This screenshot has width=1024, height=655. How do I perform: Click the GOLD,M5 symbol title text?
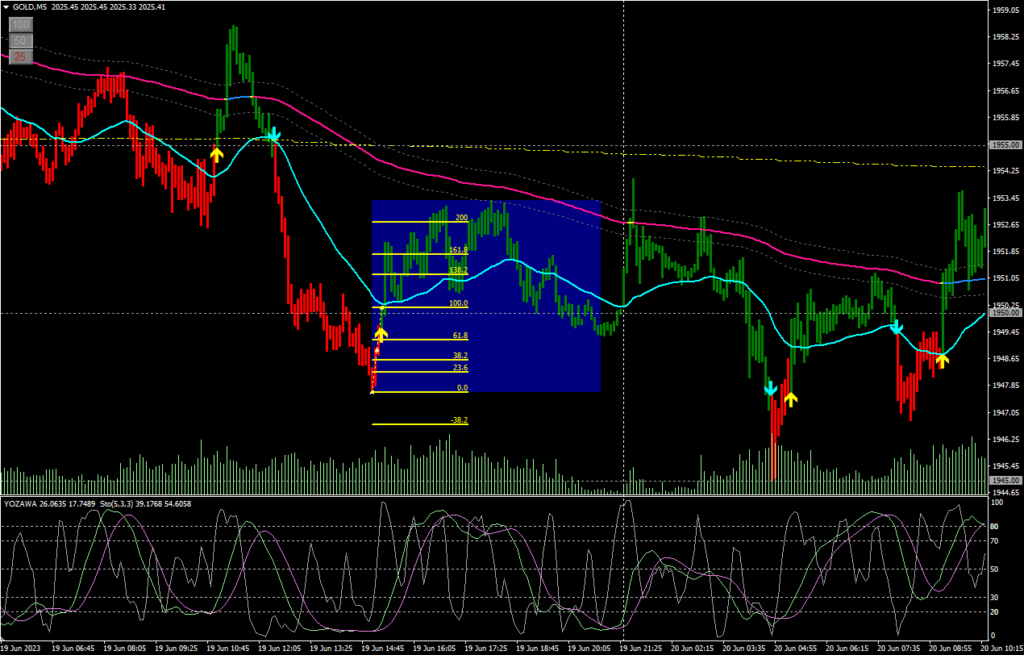click(30, 7)
